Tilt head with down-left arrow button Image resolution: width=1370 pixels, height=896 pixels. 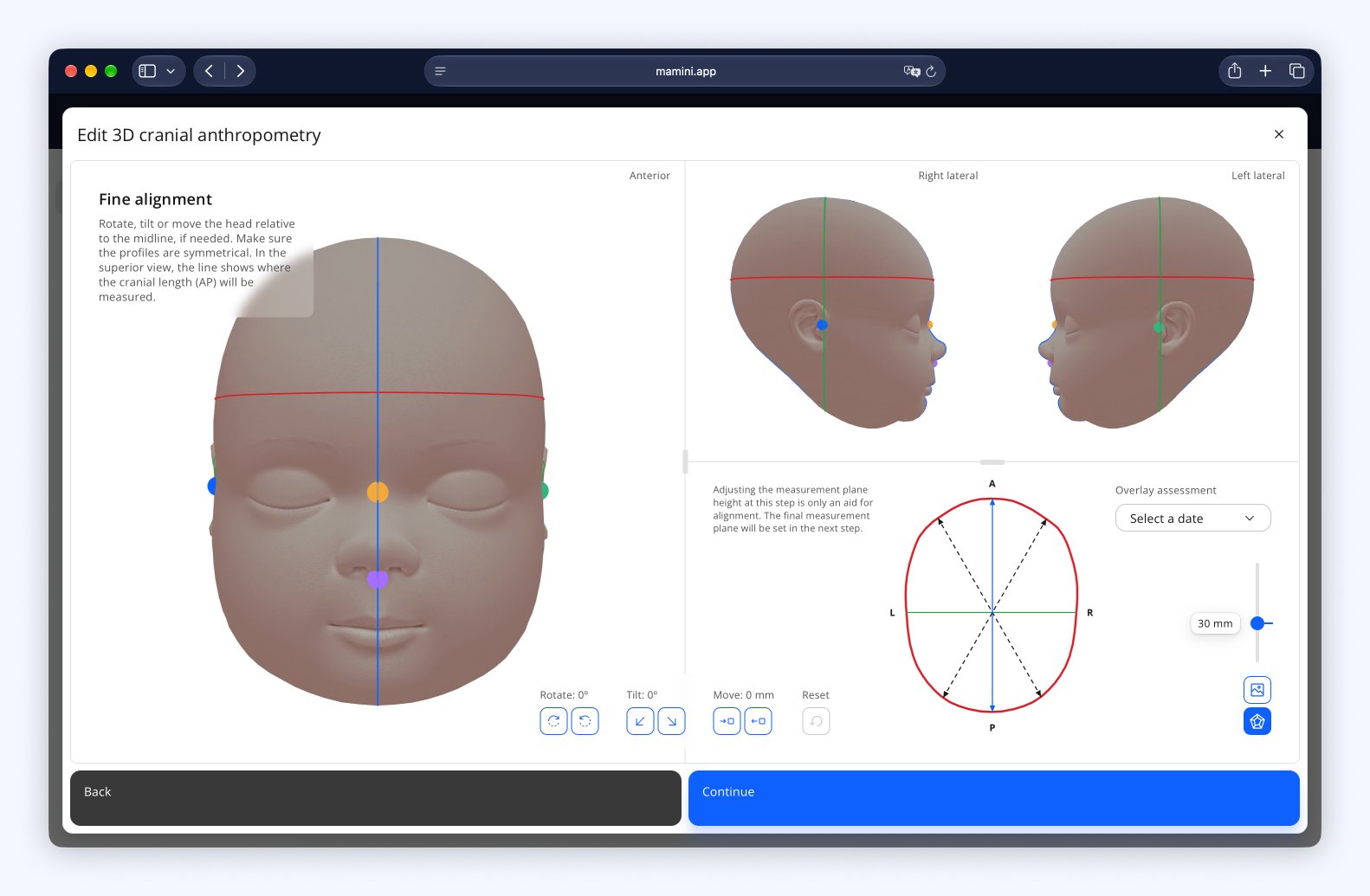pos(640,721)
